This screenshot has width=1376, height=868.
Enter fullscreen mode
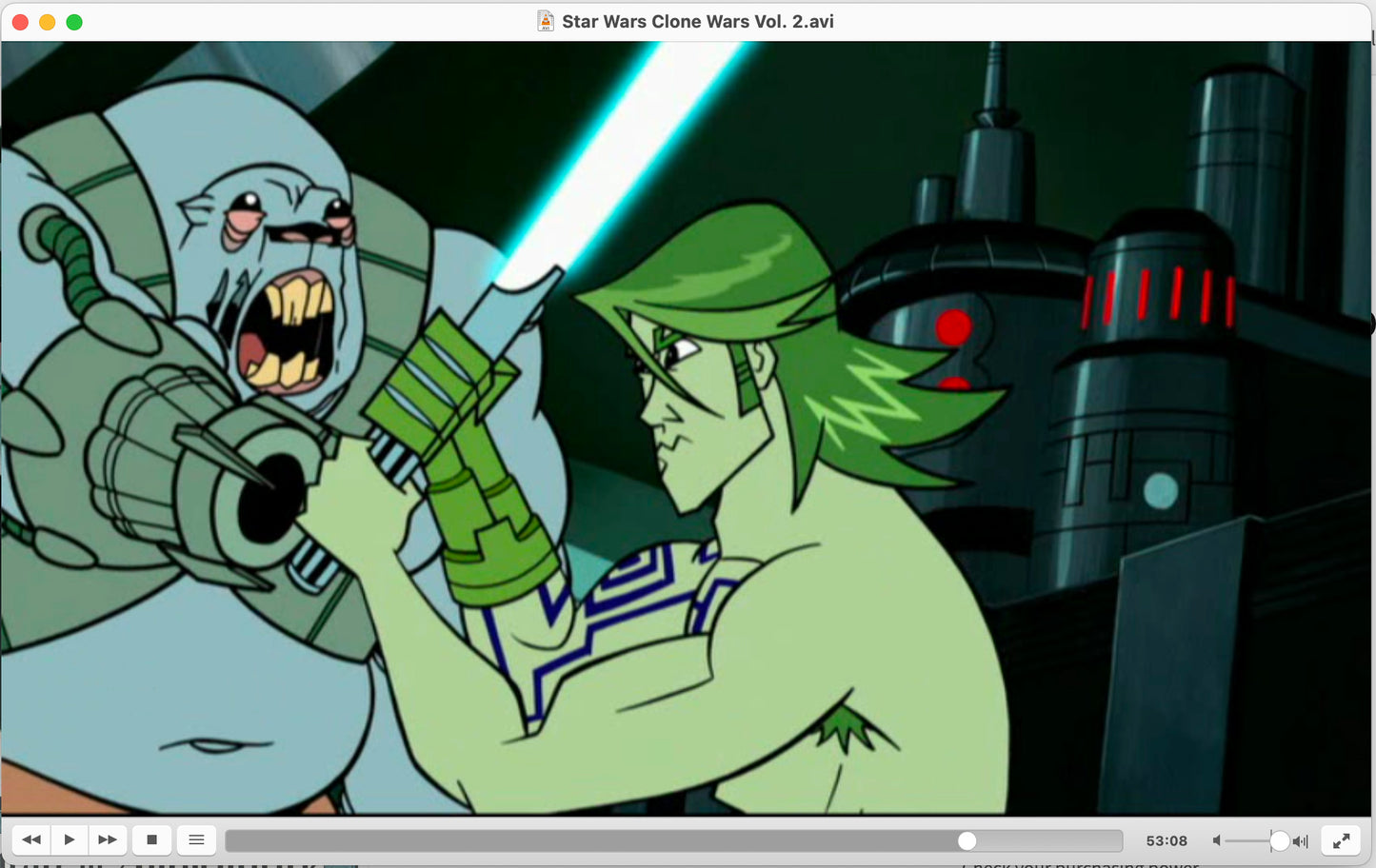point(1341,840)
